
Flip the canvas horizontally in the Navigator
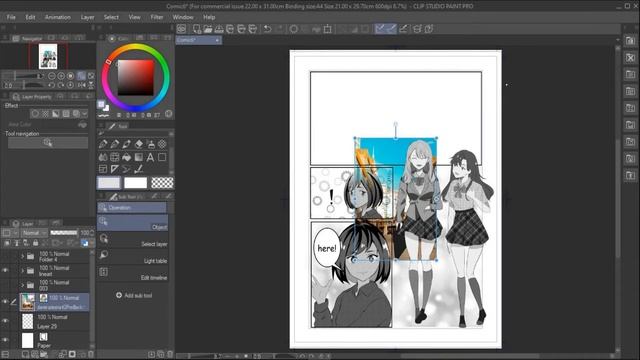pos(82,85)
